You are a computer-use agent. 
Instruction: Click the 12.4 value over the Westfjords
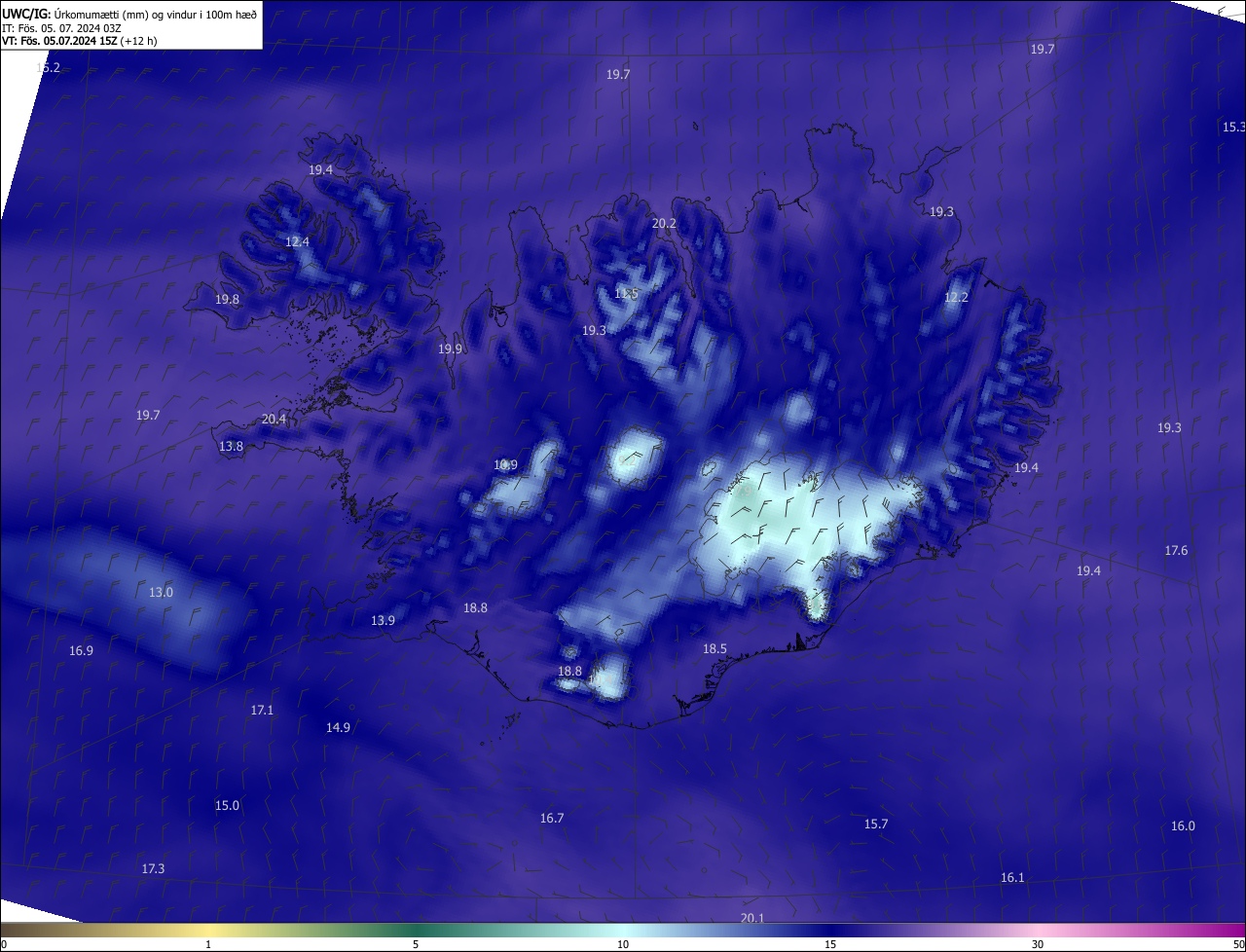tap(297, 242)
